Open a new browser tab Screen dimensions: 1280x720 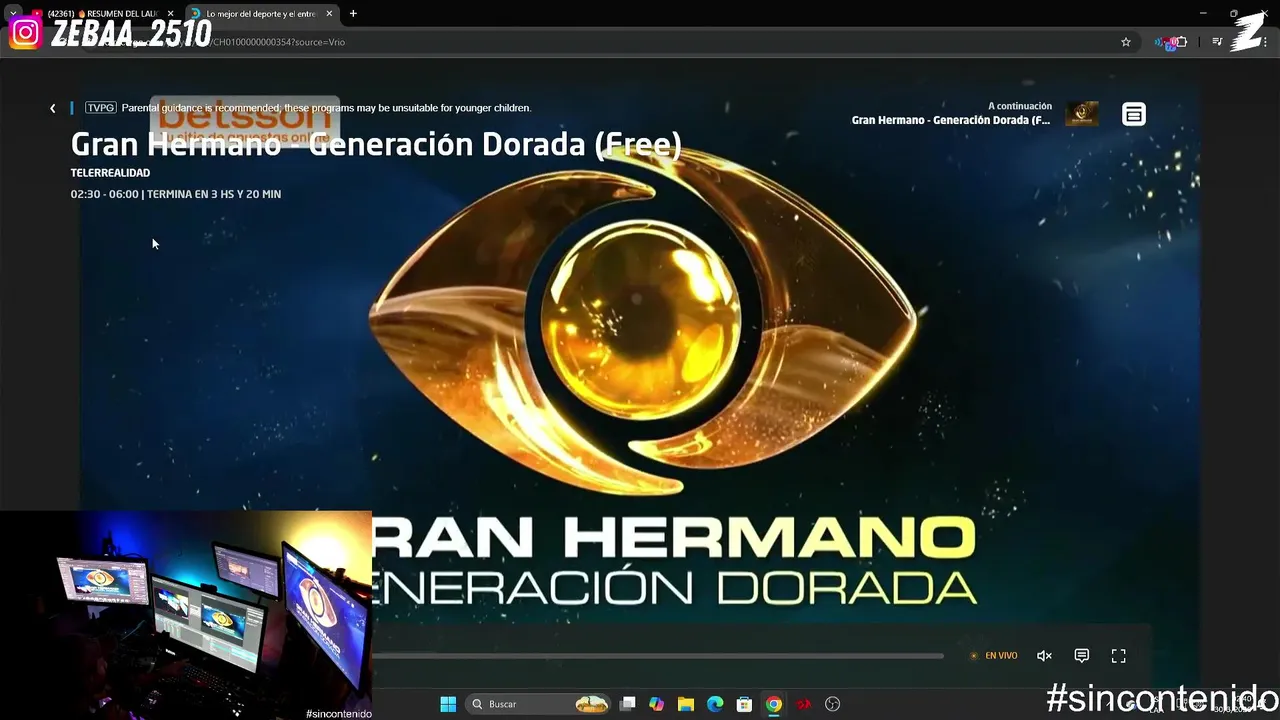tap(353, 14)
